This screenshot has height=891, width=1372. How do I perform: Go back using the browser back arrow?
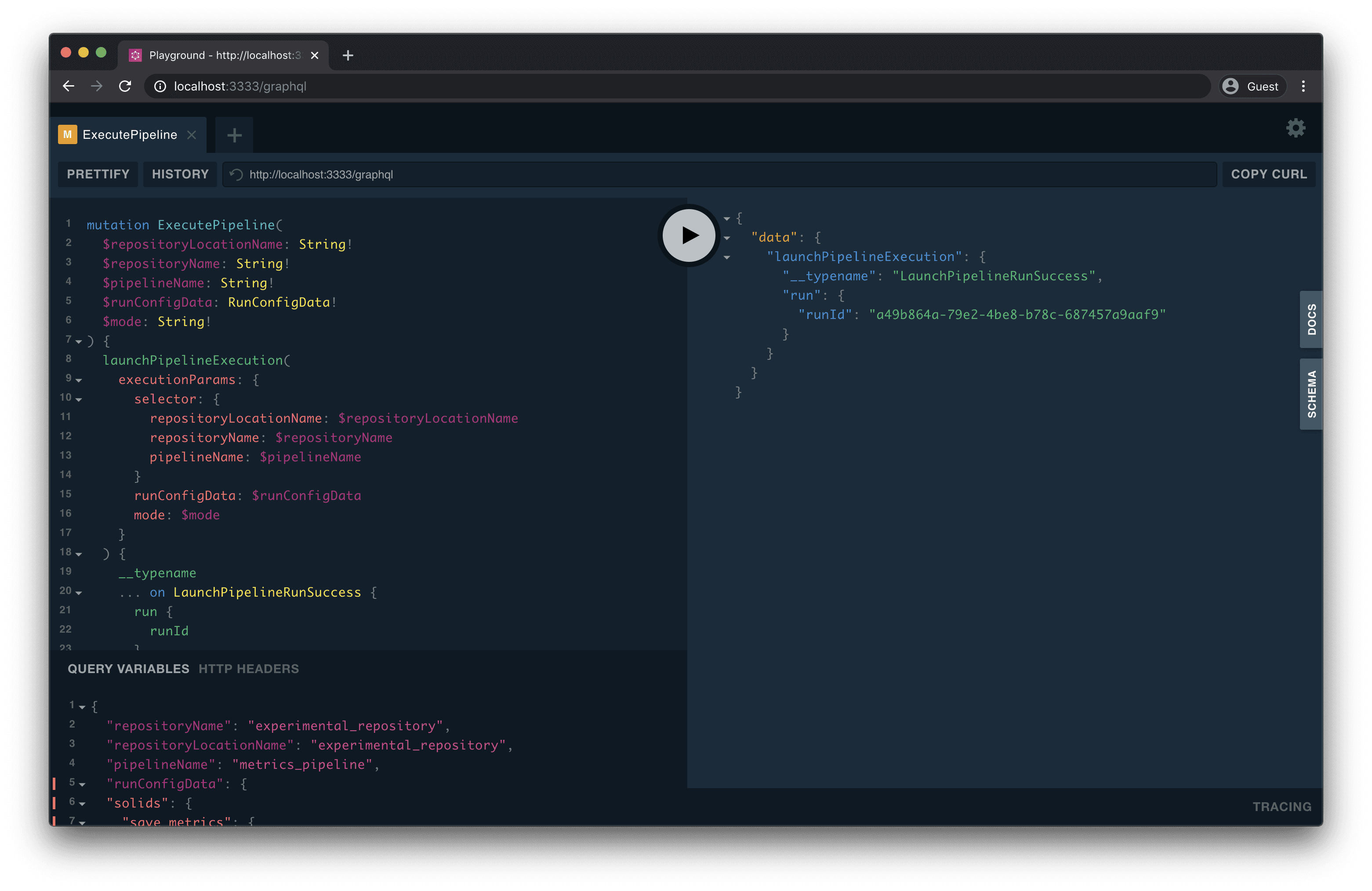(x=69, y=86)
